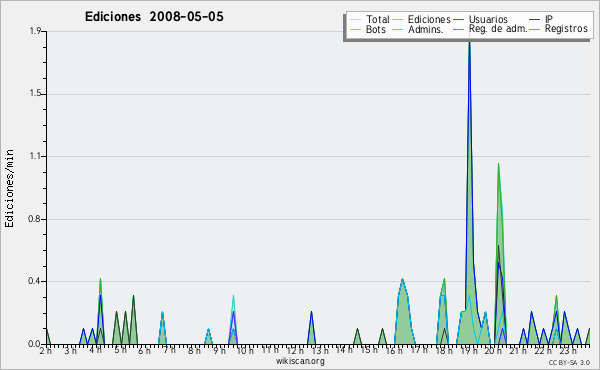600x370 pixels.
Task: Click the '13 h' x-axis label
Action: [x=320, y=350]
